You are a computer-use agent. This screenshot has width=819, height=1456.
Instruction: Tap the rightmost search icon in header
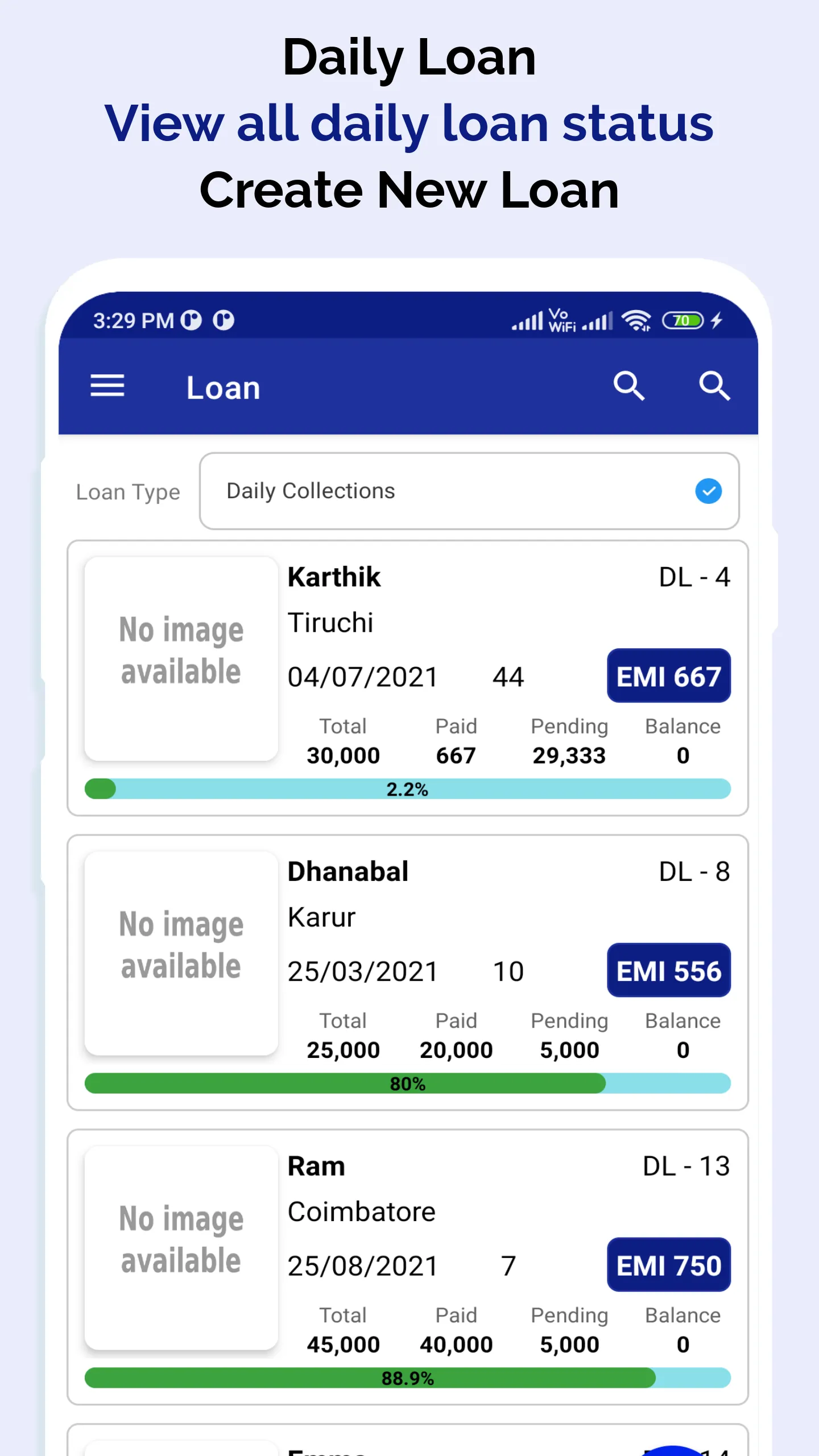714,386
